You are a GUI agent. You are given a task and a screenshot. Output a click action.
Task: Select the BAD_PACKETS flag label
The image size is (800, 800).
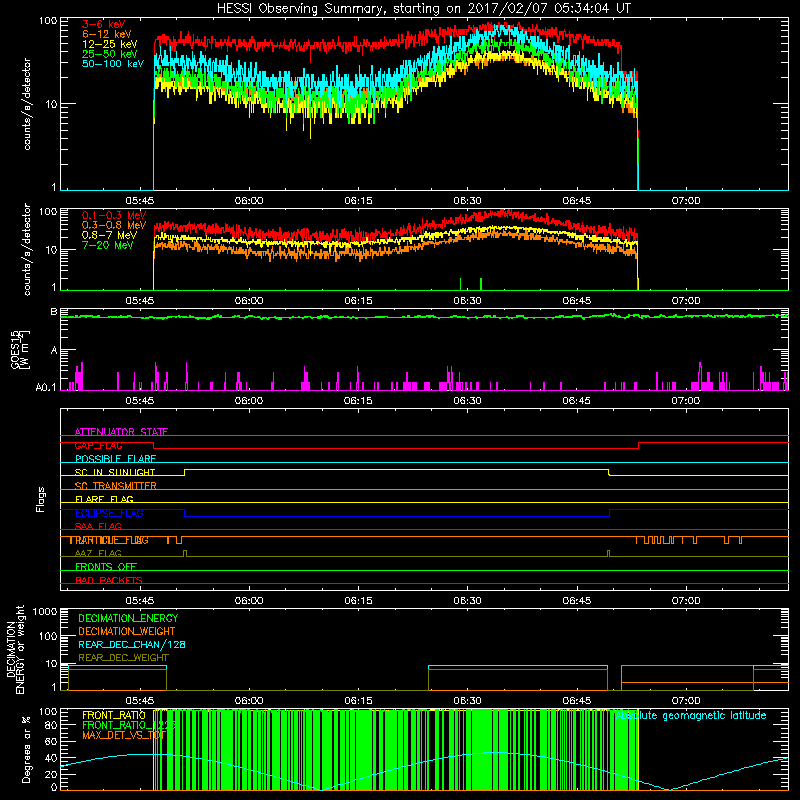tap(109, 580)
